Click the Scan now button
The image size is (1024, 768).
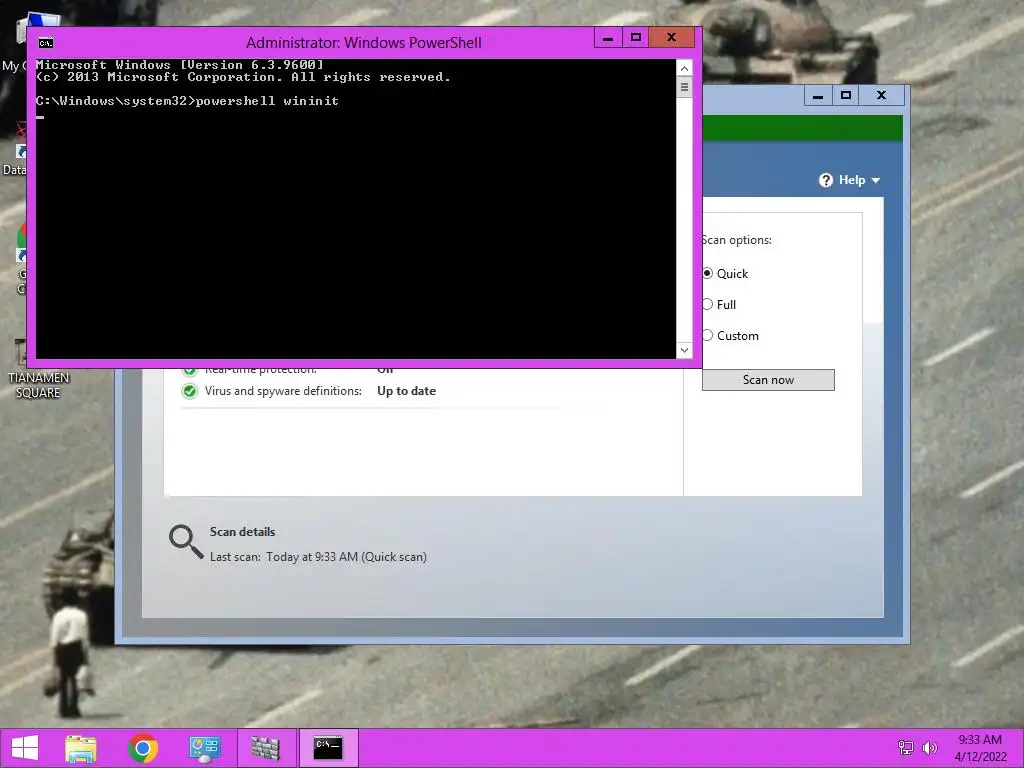[768, 380]
